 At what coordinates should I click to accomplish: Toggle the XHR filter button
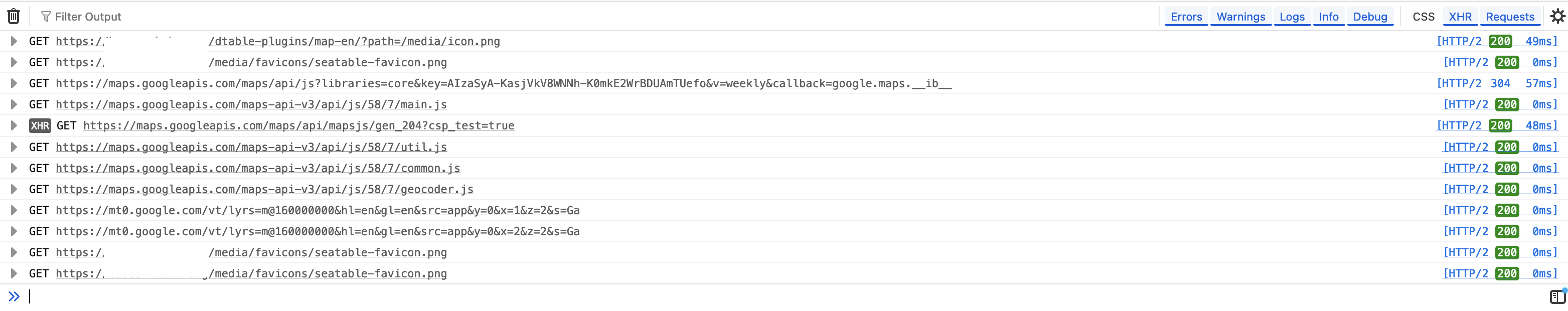click(1460, 17)
